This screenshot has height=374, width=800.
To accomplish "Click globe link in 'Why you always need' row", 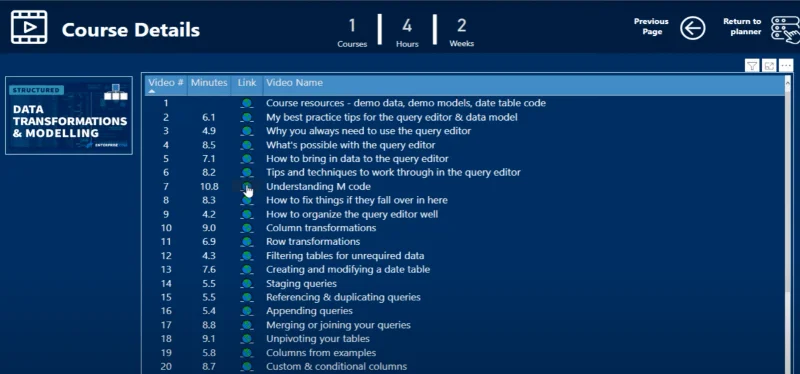I will pyautogui.click(x=247, y=131).
